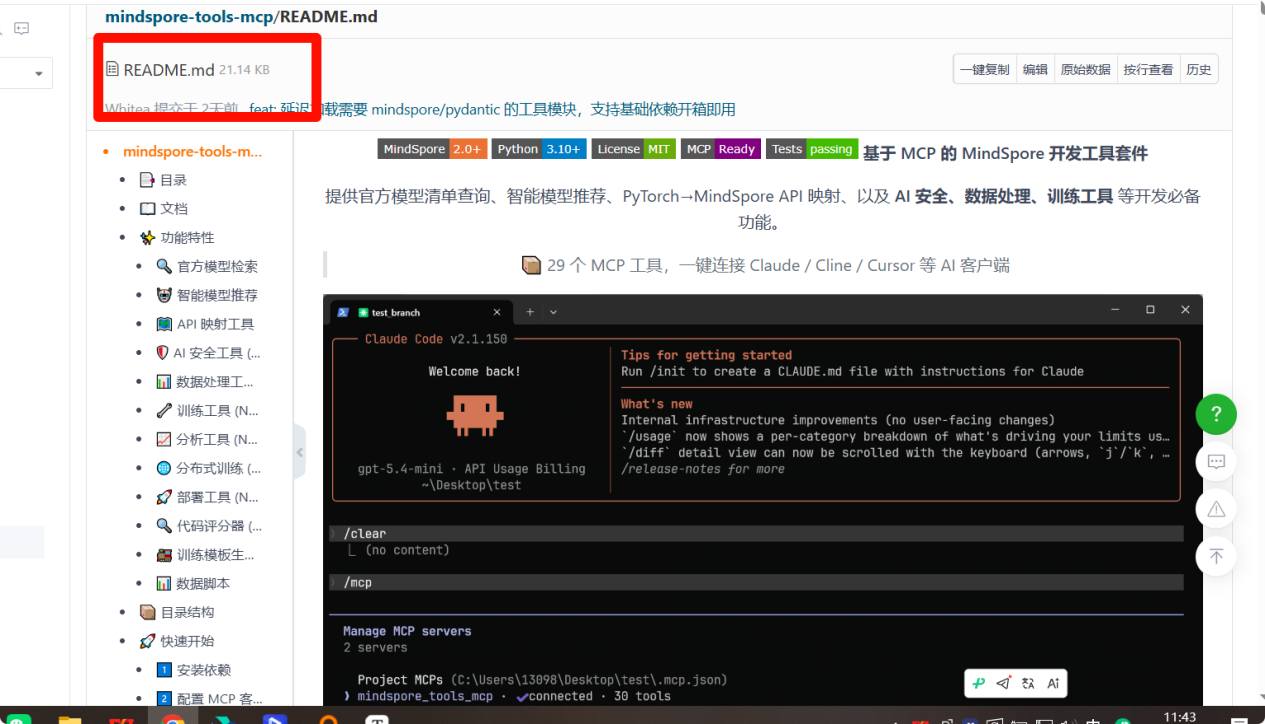Click the MindSpore 2.0+ badge
The width and height of the screenshot is (1265, 724).
[x=432, y=149]
